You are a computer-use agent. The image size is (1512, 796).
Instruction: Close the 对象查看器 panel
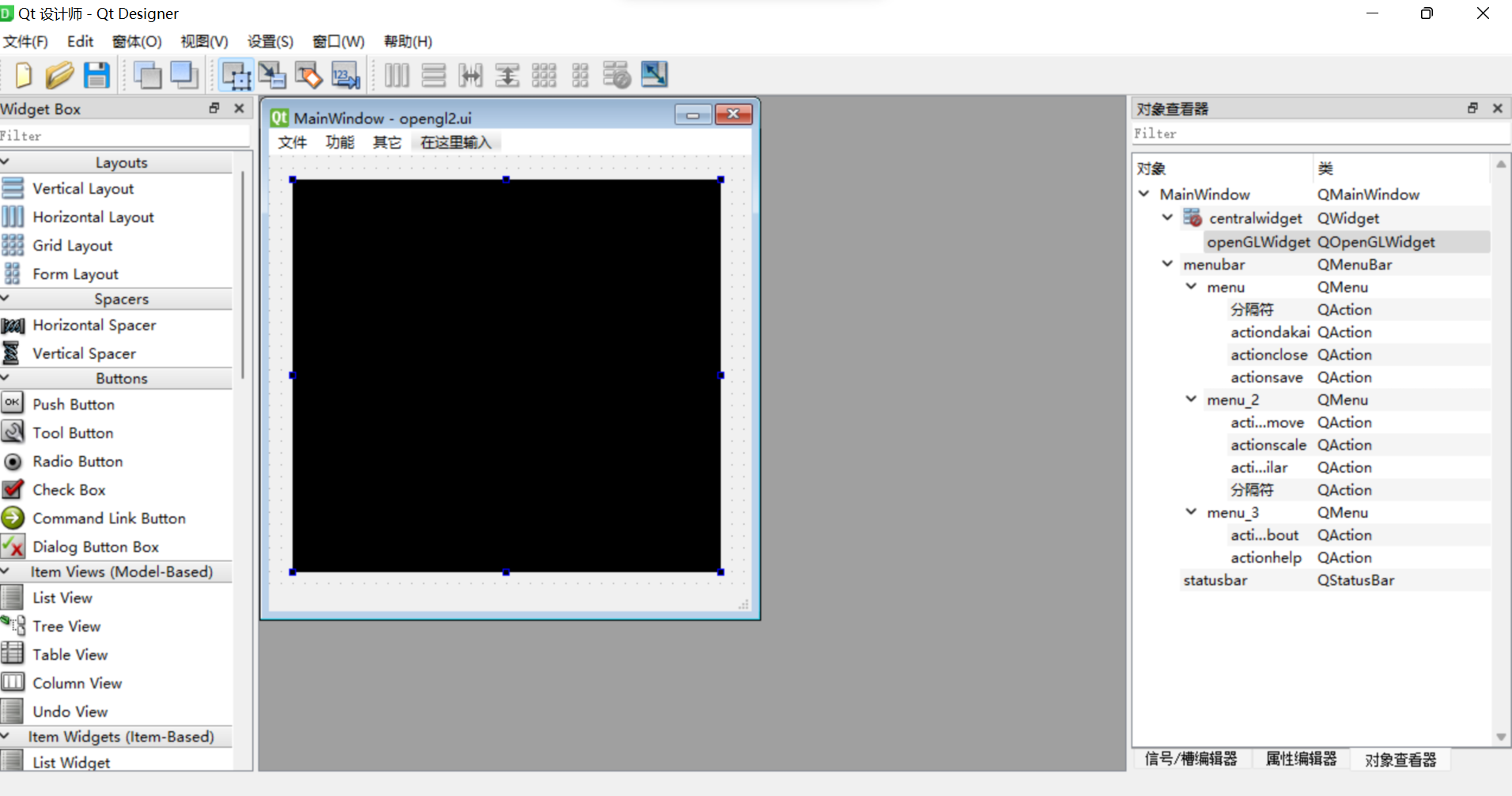[x=1498, y=108]
